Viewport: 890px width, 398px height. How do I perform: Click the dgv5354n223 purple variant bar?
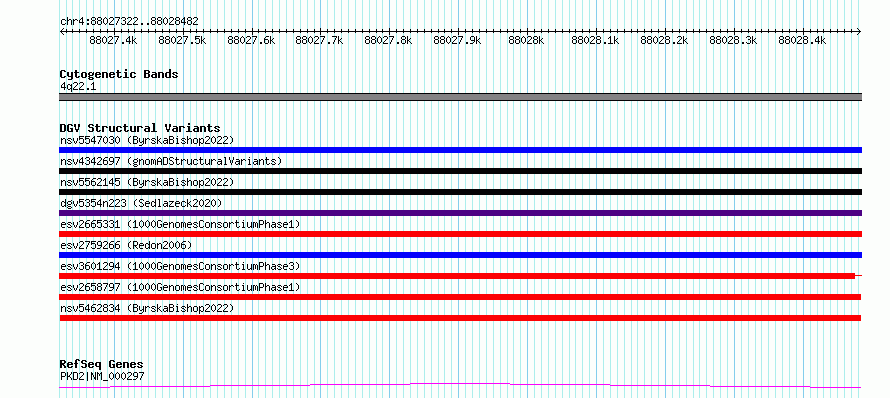tap(460, 213)
